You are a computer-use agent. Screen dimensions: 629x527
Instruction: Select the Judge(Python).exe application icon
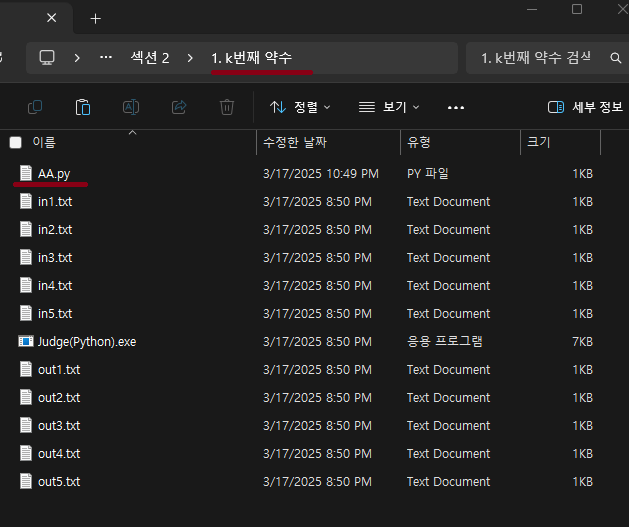pyautogui.click(x=26, y=341)
